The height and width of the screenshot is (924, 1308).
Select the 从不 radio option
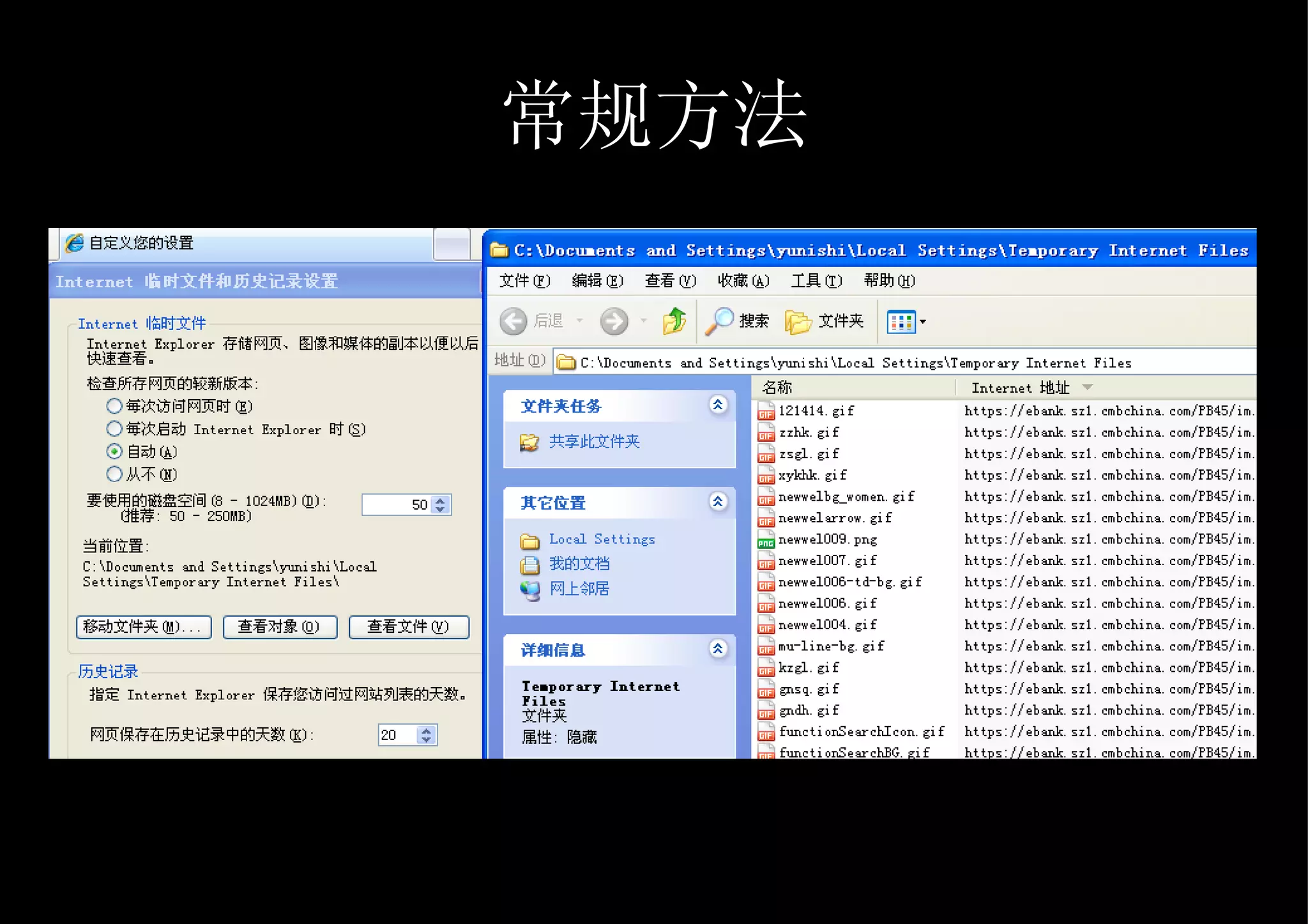tap(114, 474)
